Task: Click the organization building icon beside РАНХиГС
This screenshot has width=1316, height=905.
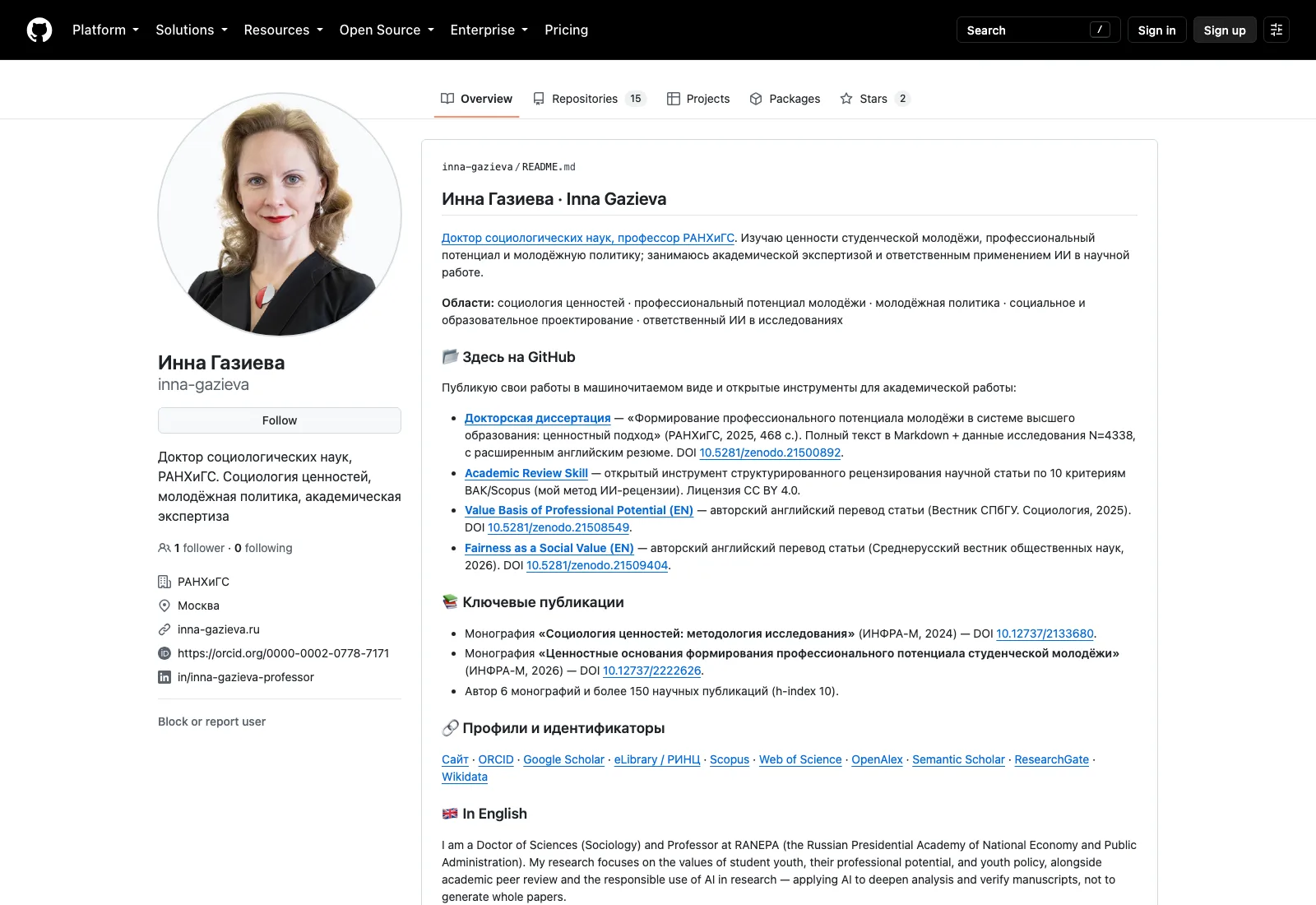Action: point(164,582)
